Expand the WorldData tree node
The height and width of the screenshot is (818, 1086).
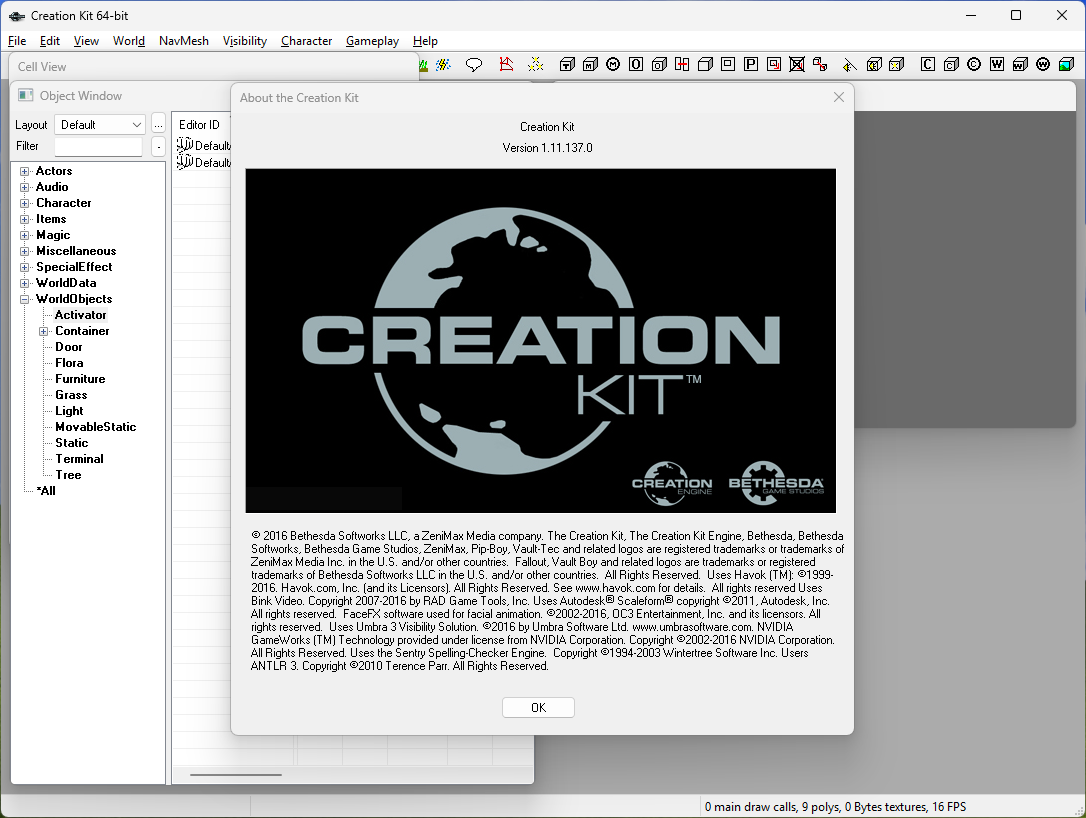point(25,283)
